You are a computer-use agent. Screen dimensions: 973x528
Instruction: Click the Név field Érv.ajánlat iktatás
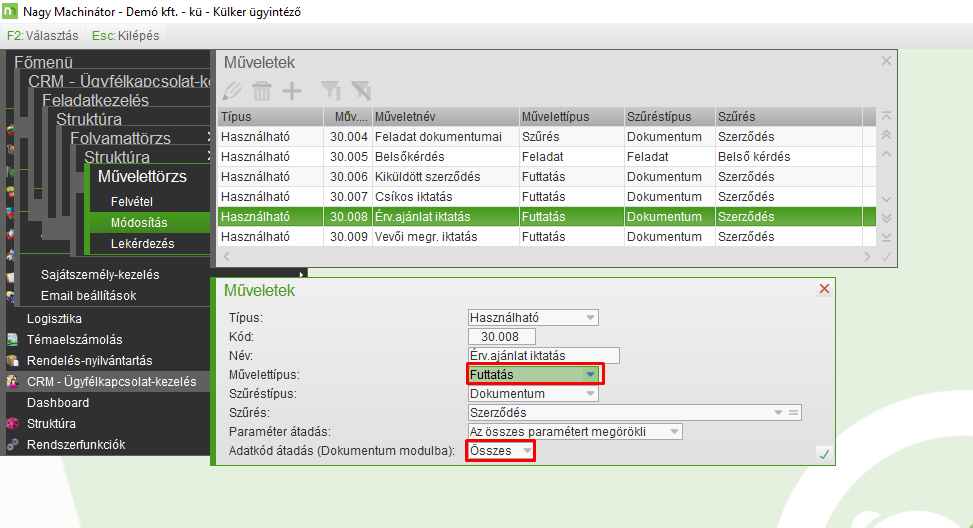click(544, 356)
